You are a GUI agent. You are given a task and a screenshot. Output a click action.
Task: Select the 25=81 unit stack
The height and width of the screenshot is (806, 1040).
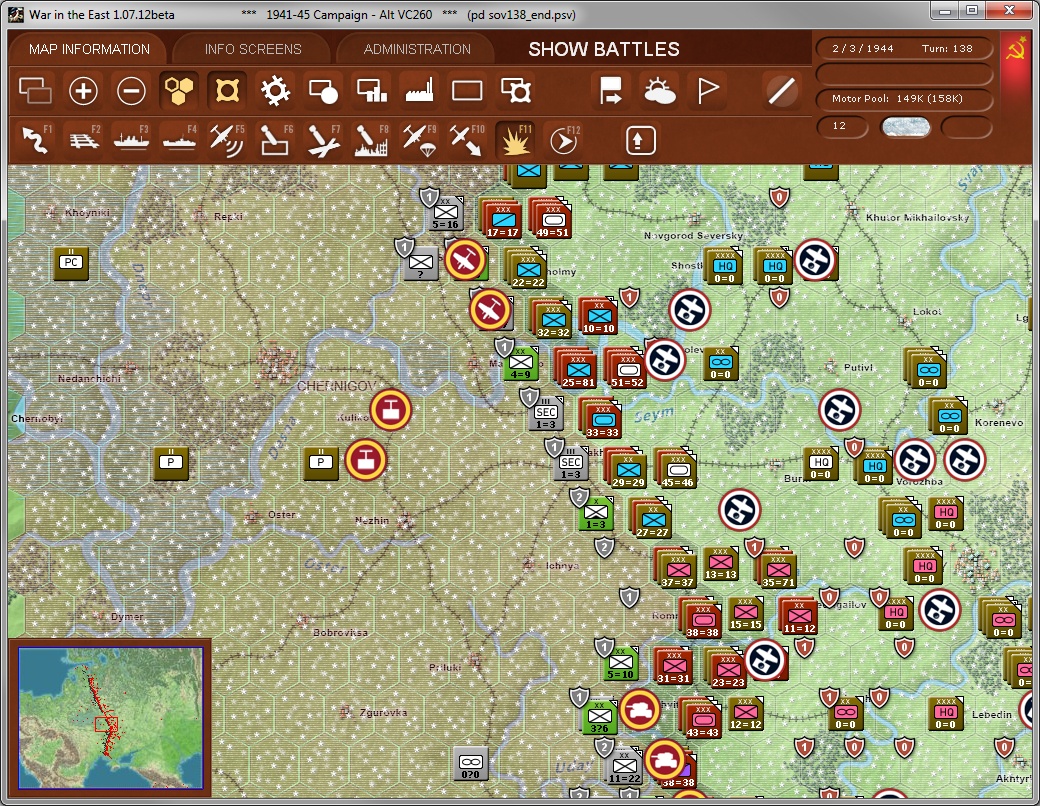pyautogui.click(x=576, y=368)
